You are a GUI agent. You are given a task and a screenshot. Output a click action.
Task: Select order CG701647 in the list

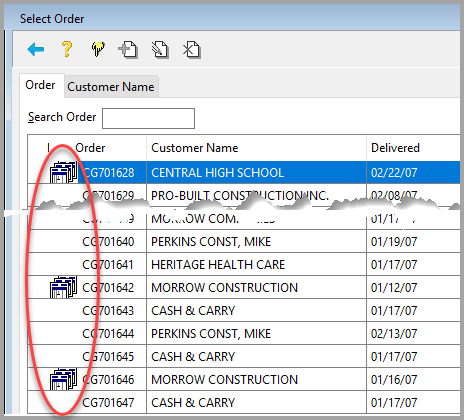point(244,402)
